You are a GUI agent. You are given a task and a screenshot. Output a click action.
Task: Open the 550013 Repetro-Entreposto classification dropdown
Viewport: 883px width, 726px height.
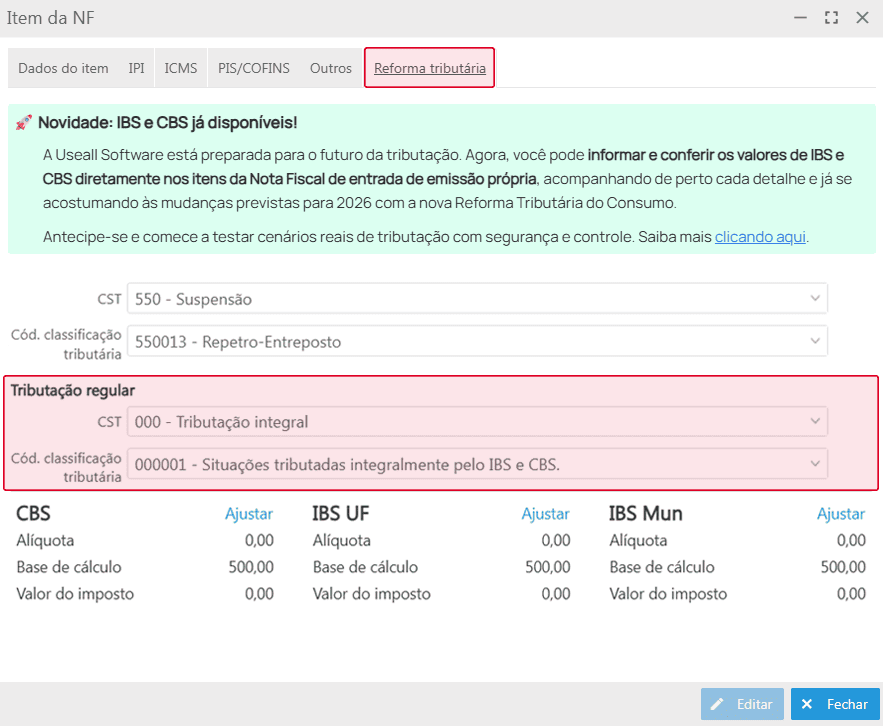[477, 342]
